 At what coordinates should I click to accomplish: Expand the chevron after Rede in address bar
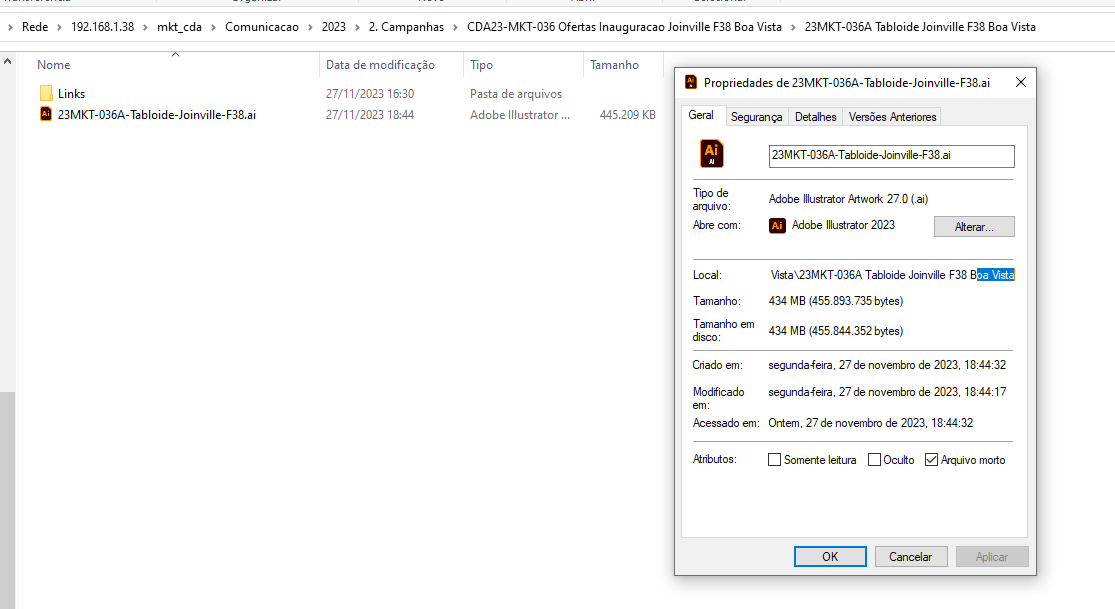coord(60,27)
